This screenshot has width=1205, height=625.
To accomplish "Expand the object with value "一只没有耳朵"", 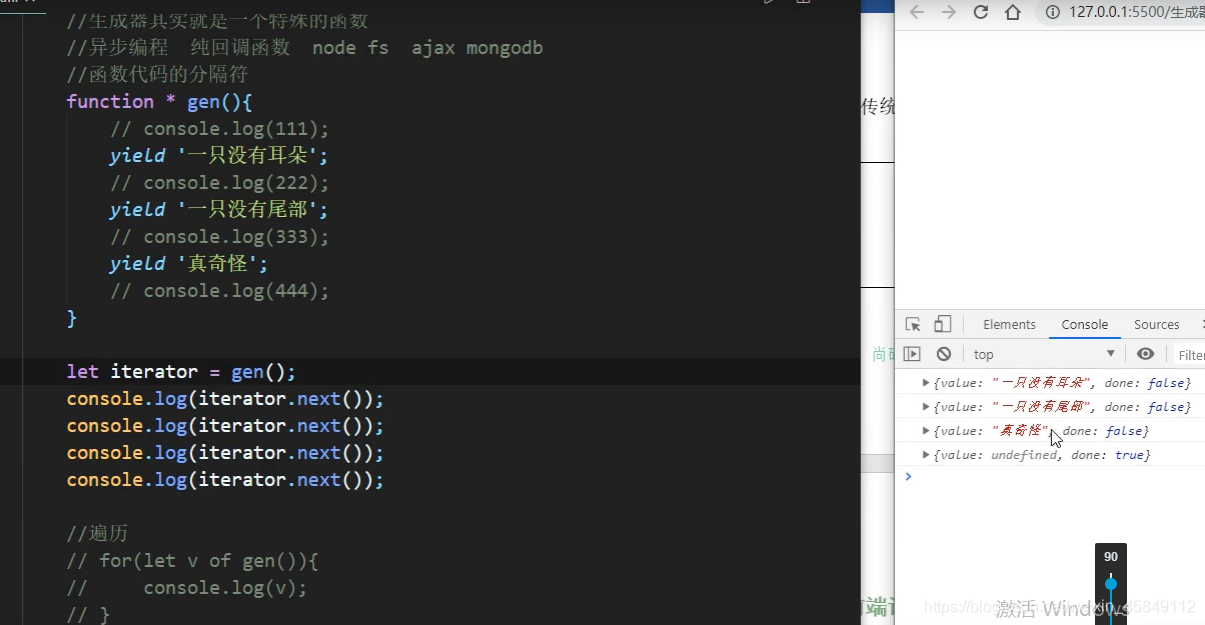I will click(x=926, y=382).
